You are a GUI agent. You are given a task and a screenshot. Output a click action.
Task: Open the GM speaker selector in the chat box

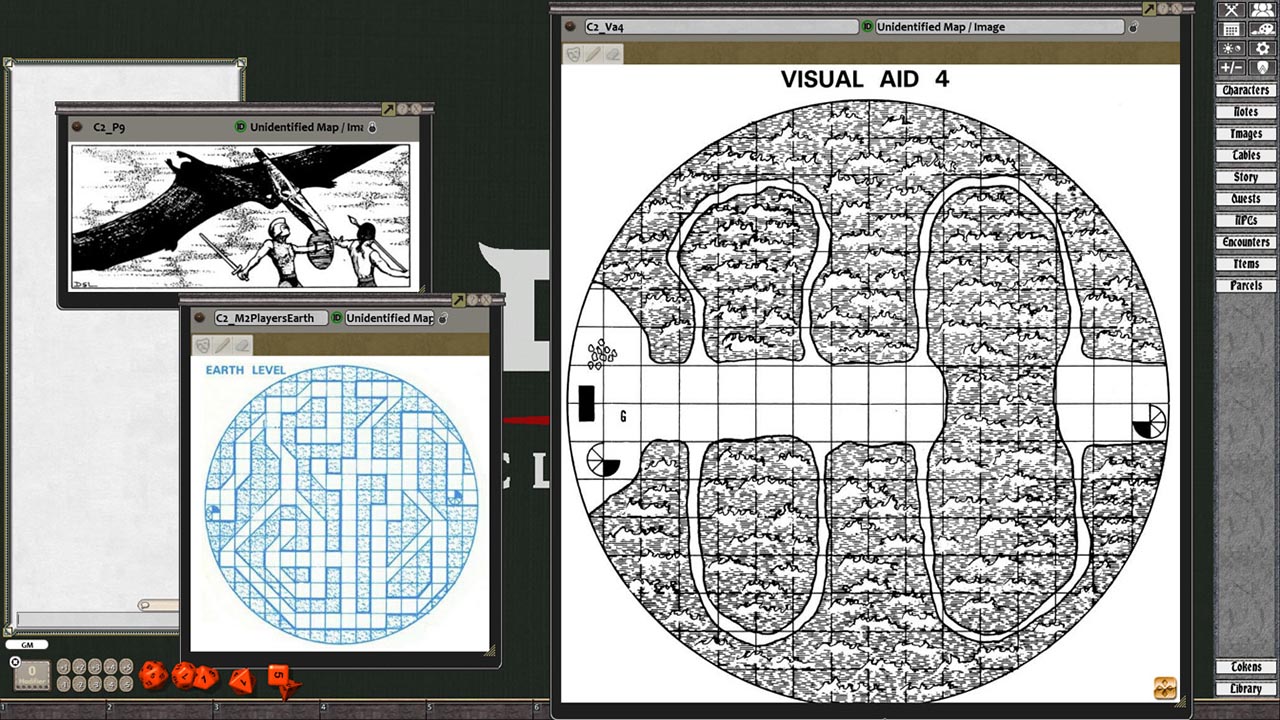[27, 645]
